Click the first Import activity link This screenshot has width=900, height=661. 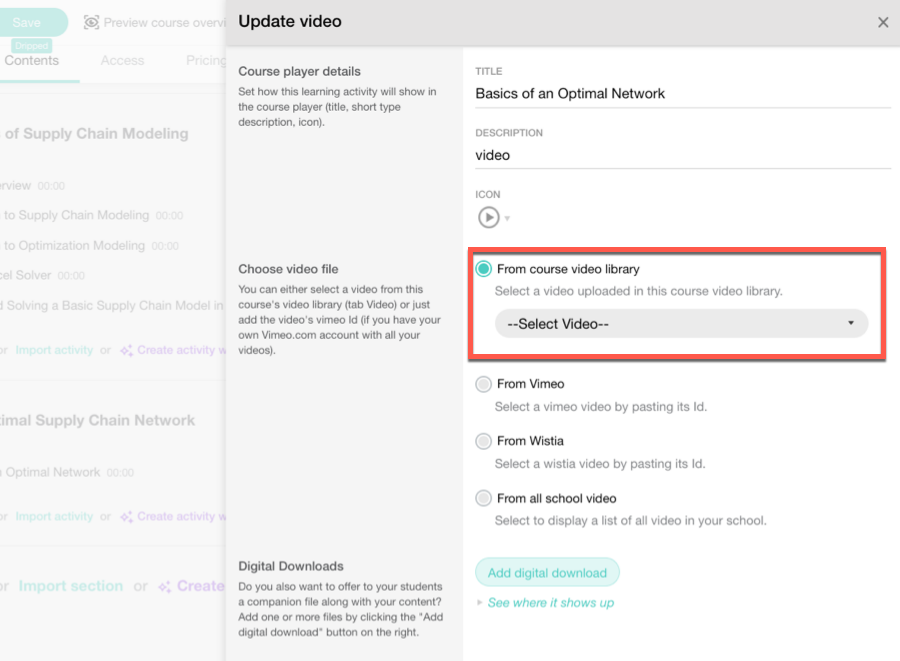(x=54, y=350)
